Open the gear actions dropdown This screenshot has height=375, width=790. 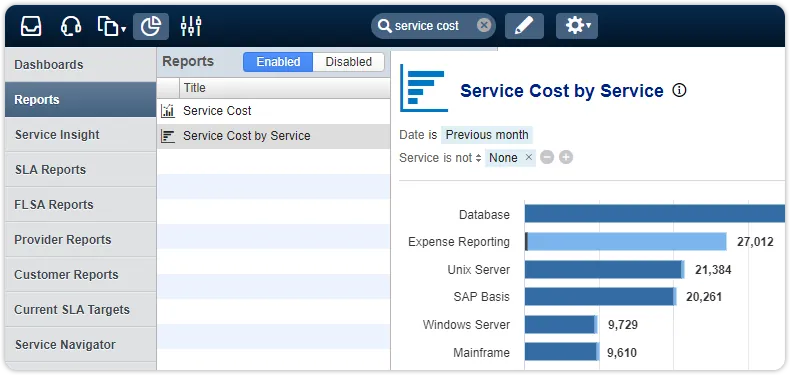click(x=577, y=26)
